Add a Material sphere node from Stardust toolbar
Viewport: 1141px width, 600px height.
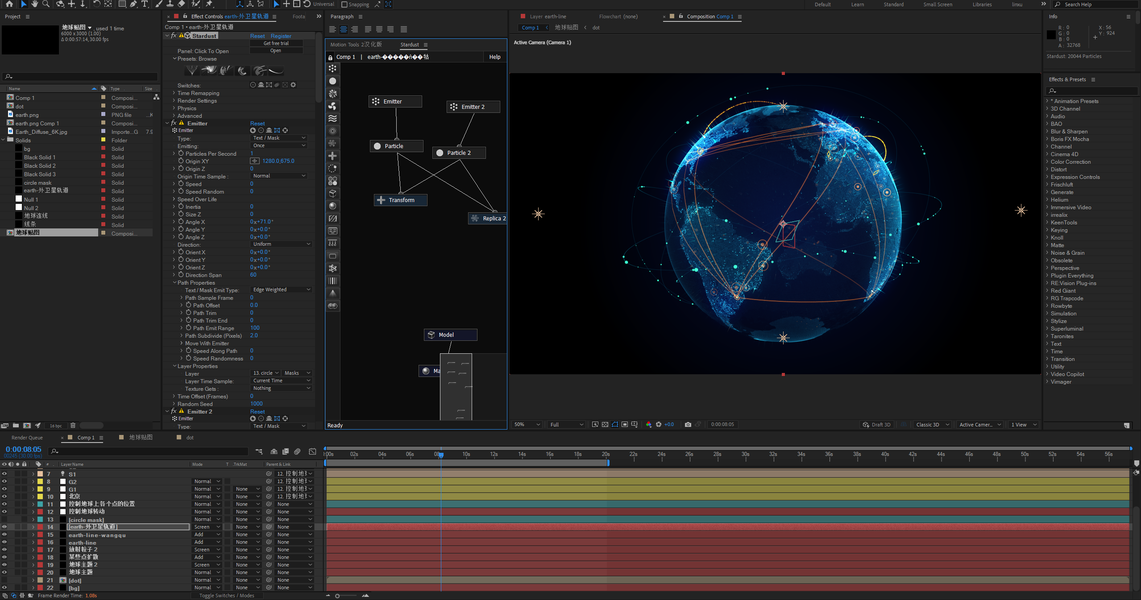(x=333, y=206)
